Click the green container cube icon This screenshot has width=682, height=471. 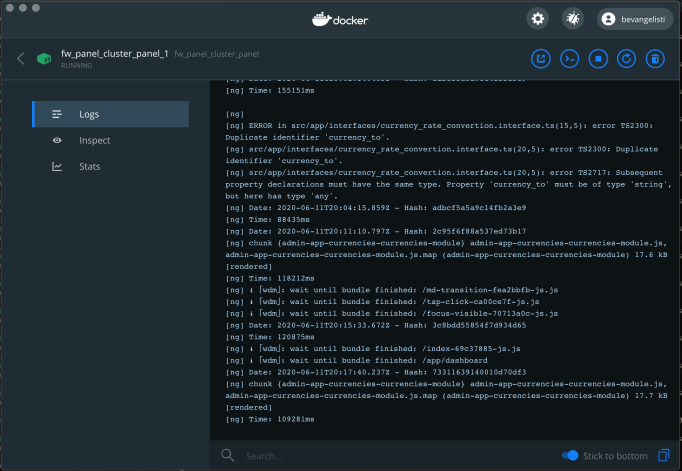pos(44,59)
